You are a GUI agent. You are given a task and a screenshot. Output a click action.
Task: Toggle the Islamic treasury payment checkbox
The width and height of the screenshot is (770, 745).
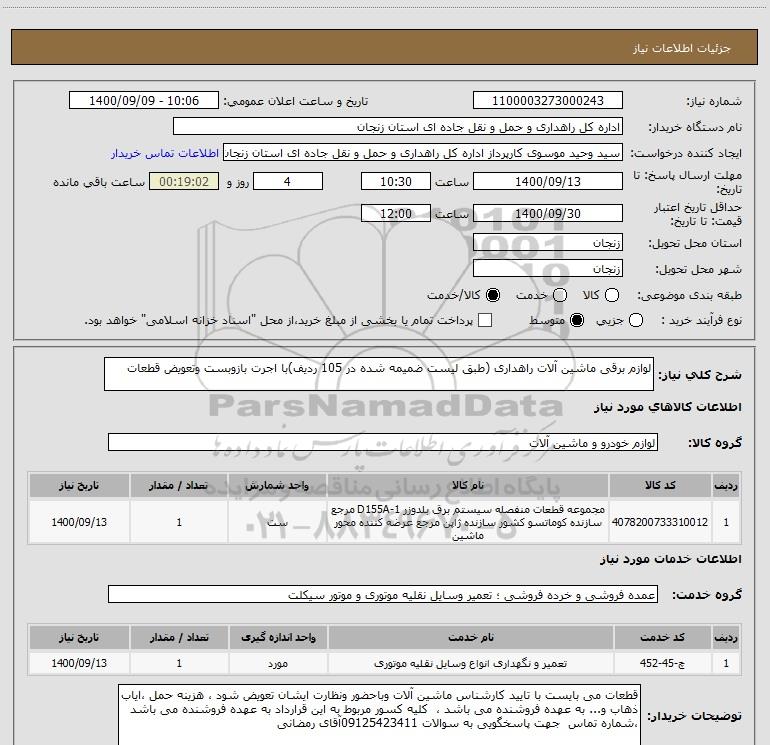(485, 321)
